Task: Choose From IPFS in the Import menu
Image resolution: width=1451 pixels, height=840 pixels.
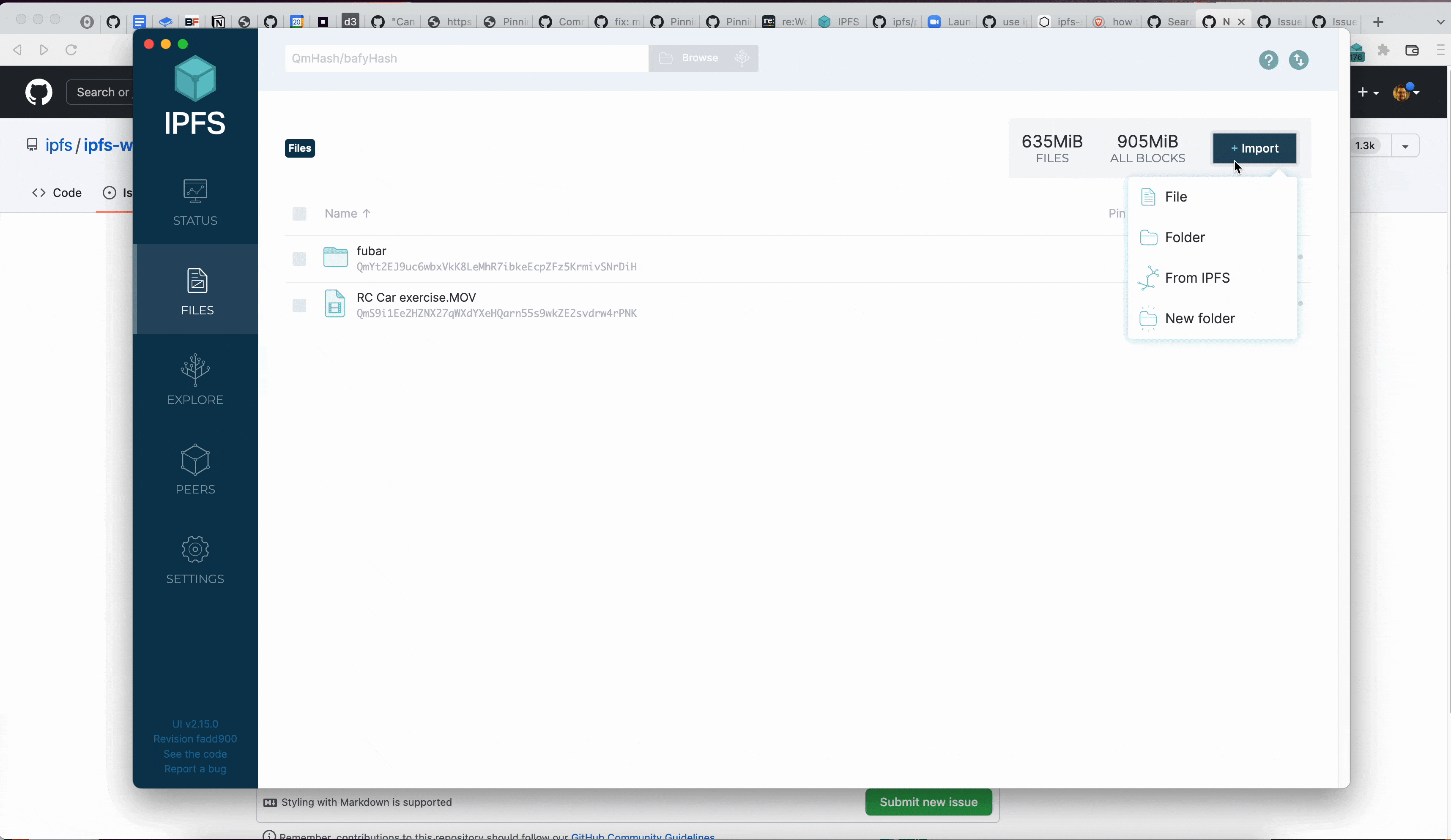Action: 1212,278
